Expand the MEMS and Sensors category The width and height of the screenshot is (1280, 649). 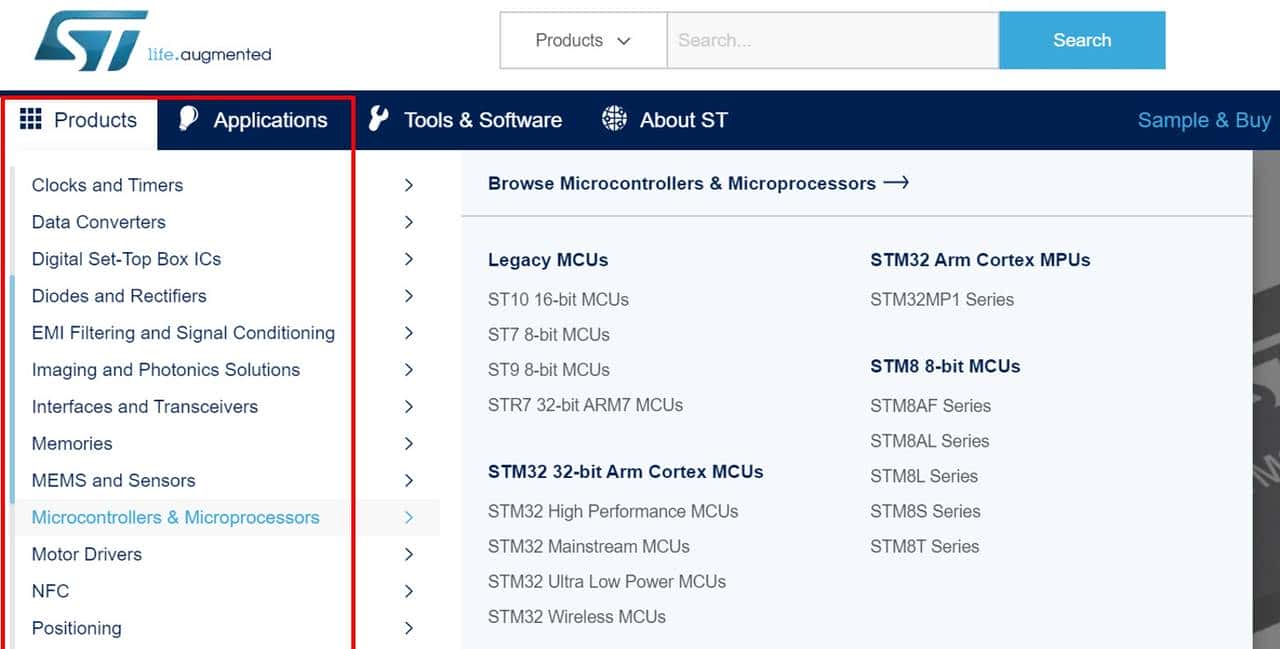[408, 480]
